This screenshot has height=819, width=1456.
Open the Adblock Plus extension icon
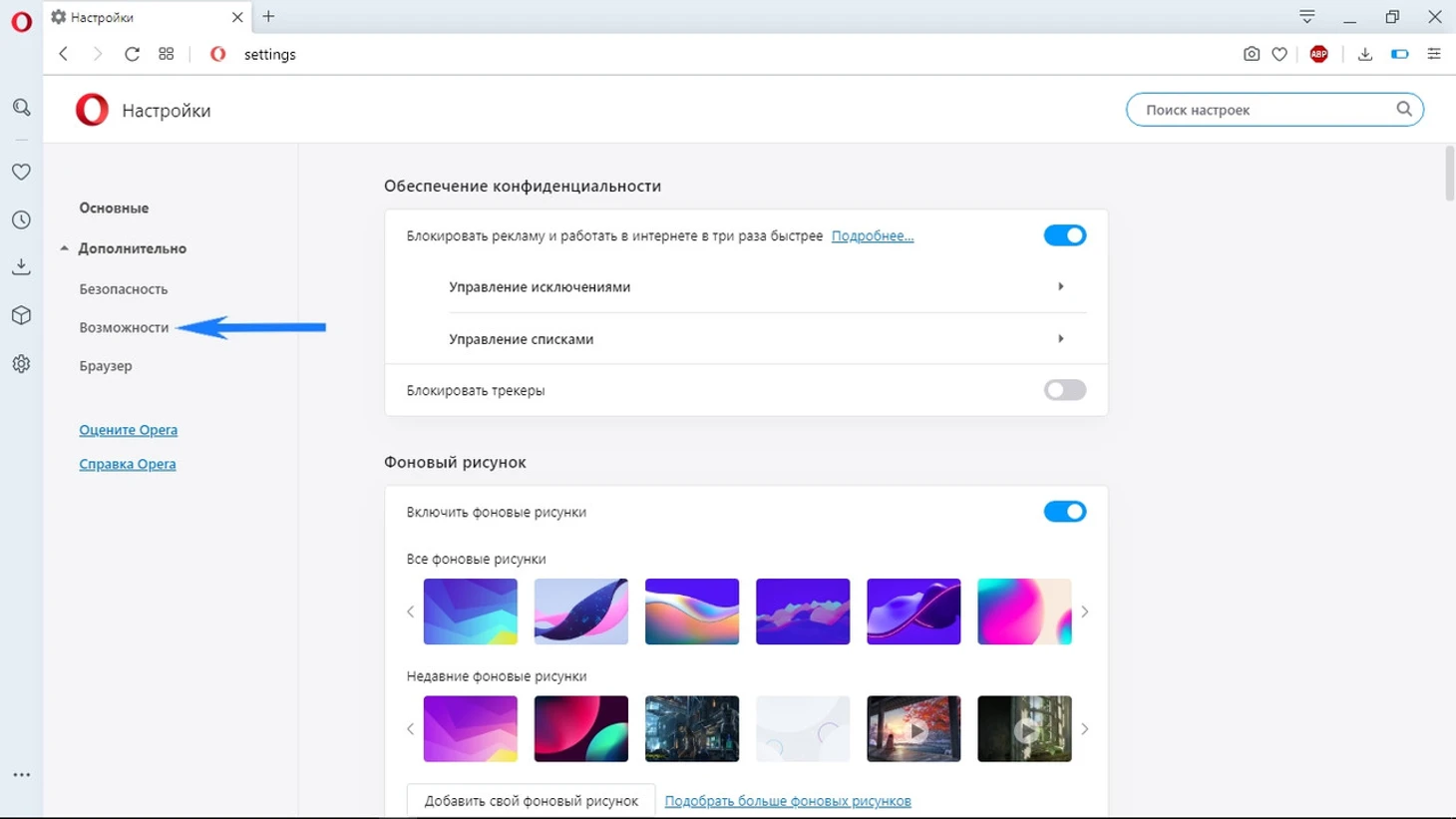1318,54
